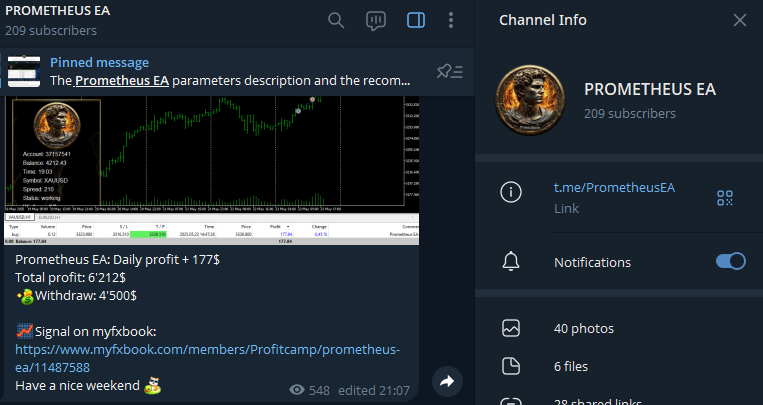Click the notifications bell icon
Screen dimensions: 763x405
pos(511,262)
